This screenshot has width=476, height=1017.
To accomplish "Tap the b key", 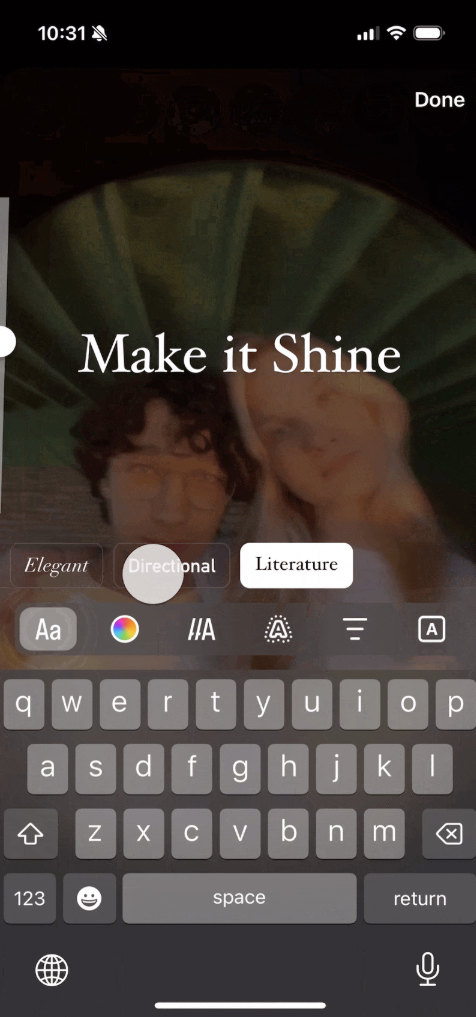I will pos(287,833).
